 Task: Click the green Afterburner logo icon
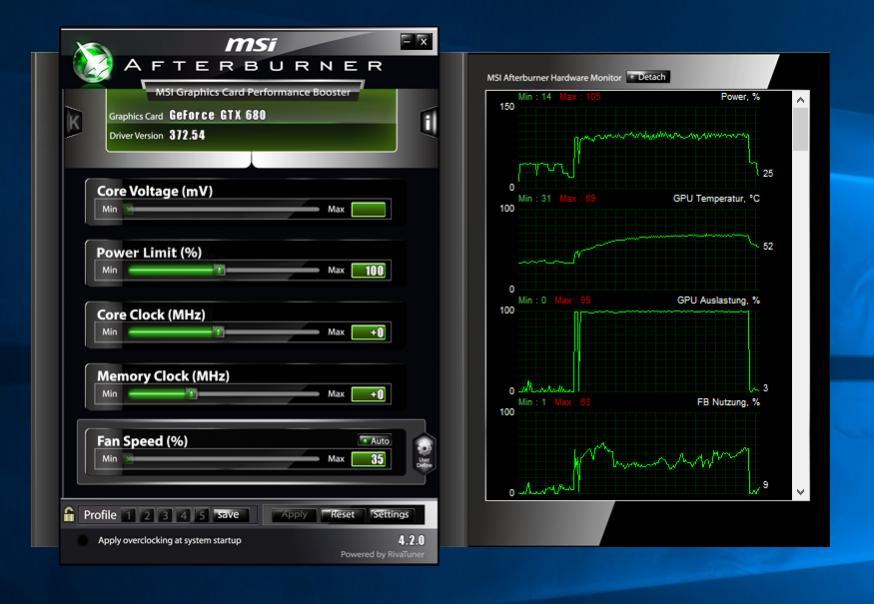pos(93,62)
